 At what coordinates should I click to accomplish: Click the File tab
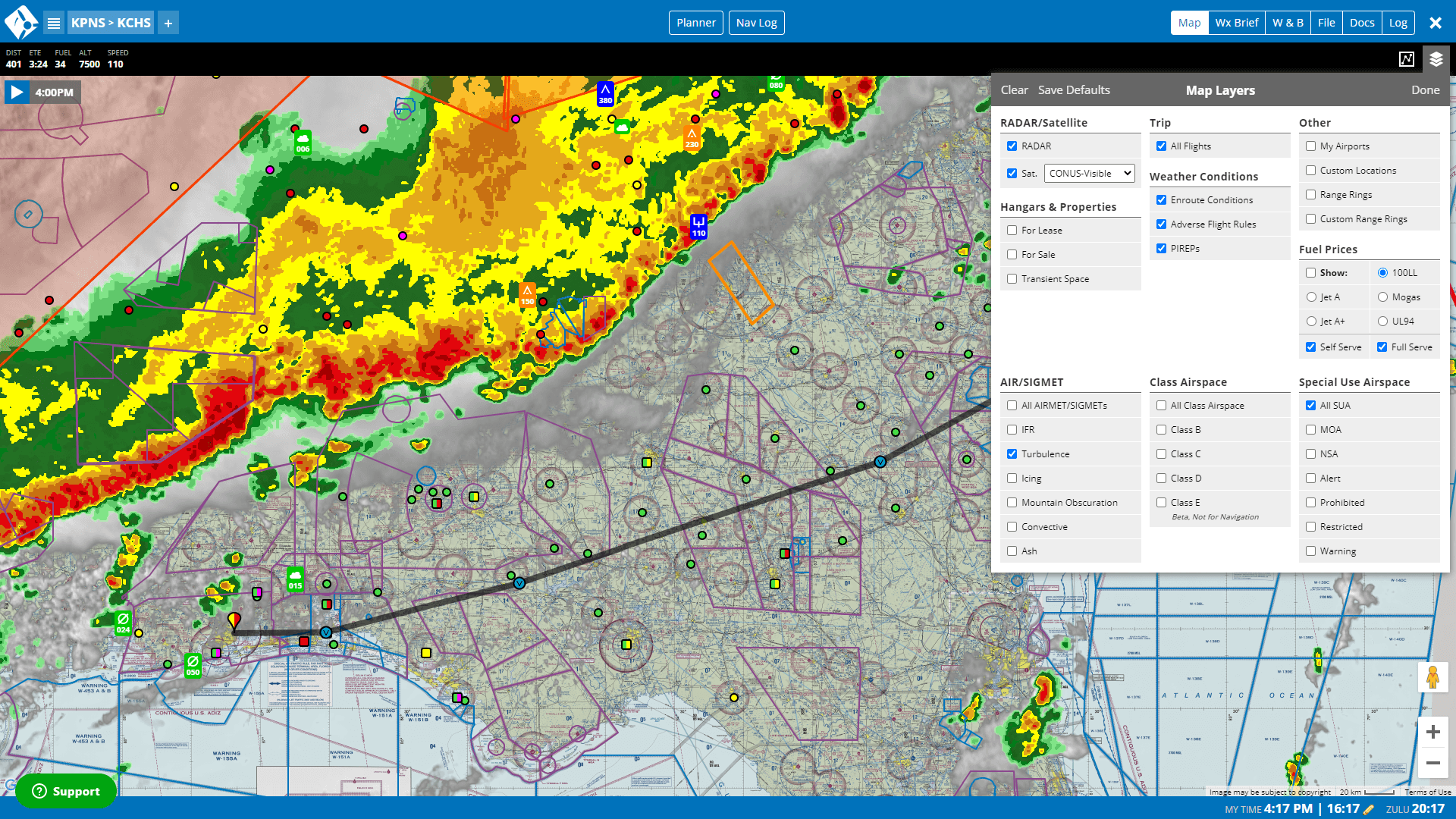coord(1326,22)
